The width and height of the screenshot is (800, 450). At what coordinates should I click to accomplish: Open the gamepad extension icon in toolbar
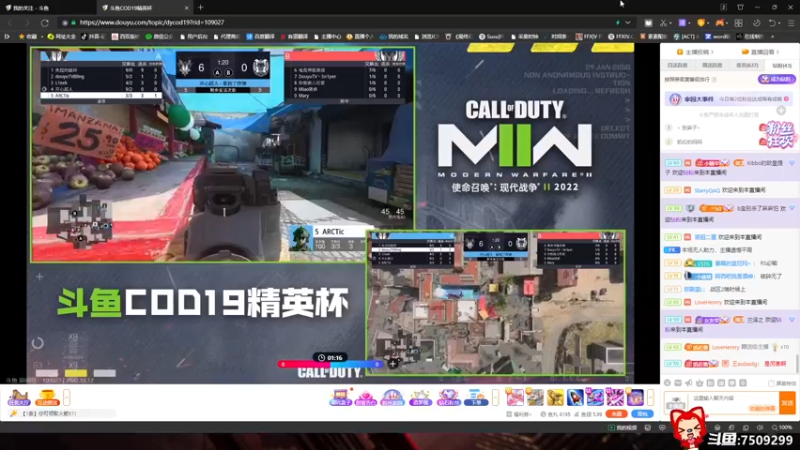[x=719, y=23]
